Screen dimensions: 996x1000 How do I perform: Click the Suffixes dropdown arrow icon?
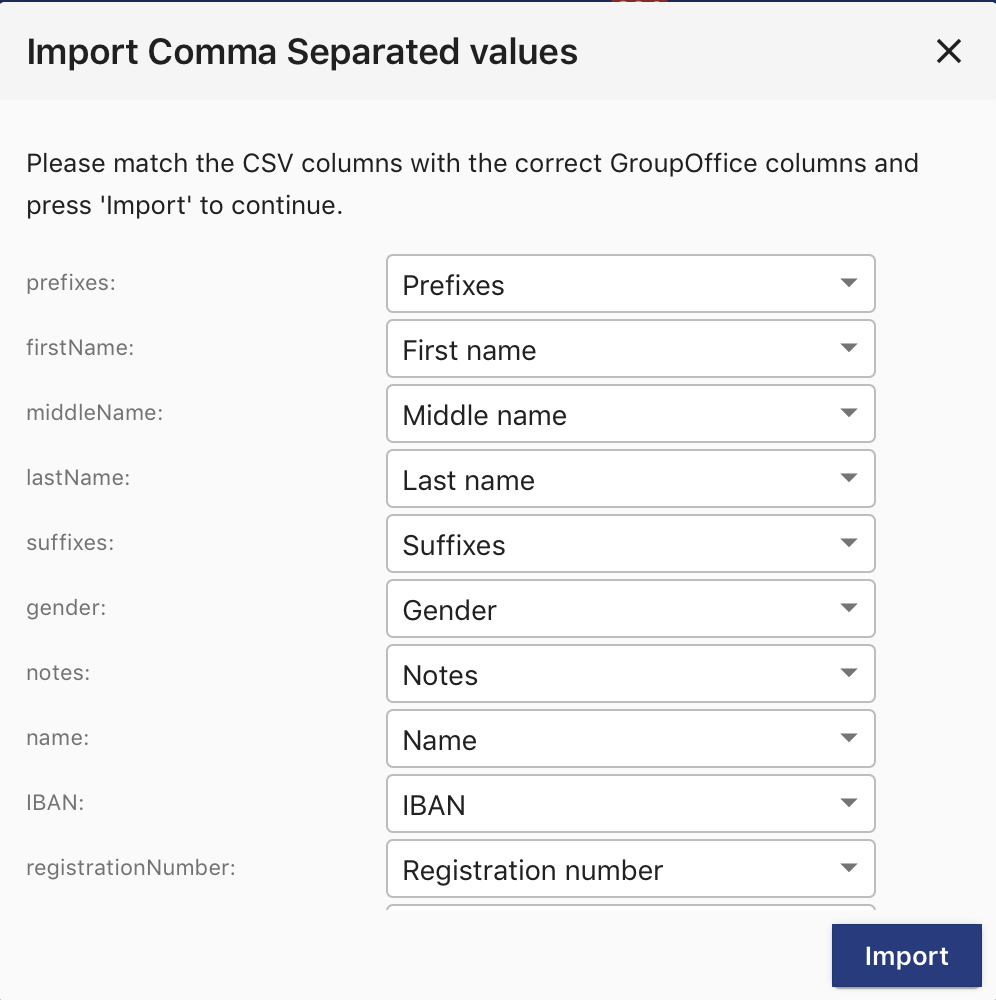(x=848, y=543)
